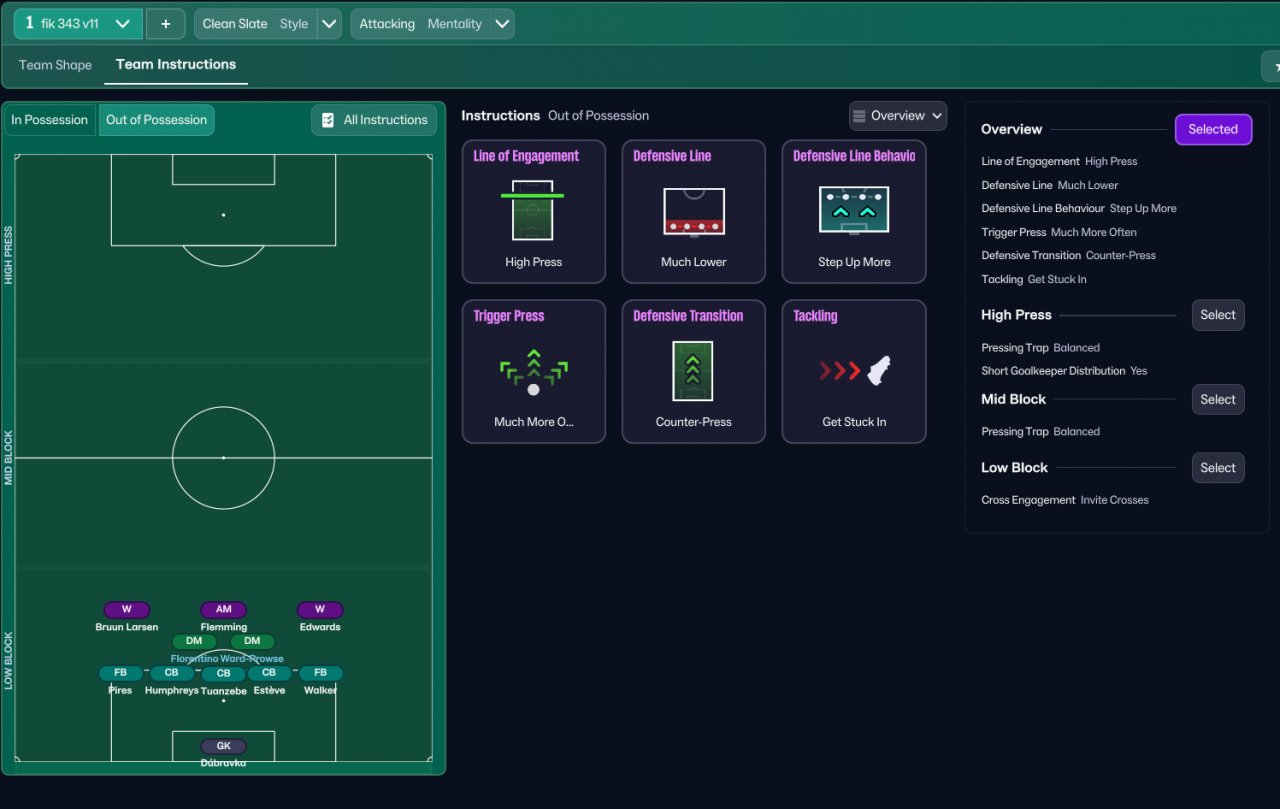Open the All Instructions button
The width and height of the screenshot is (1280, 809).
pos(374,120)
